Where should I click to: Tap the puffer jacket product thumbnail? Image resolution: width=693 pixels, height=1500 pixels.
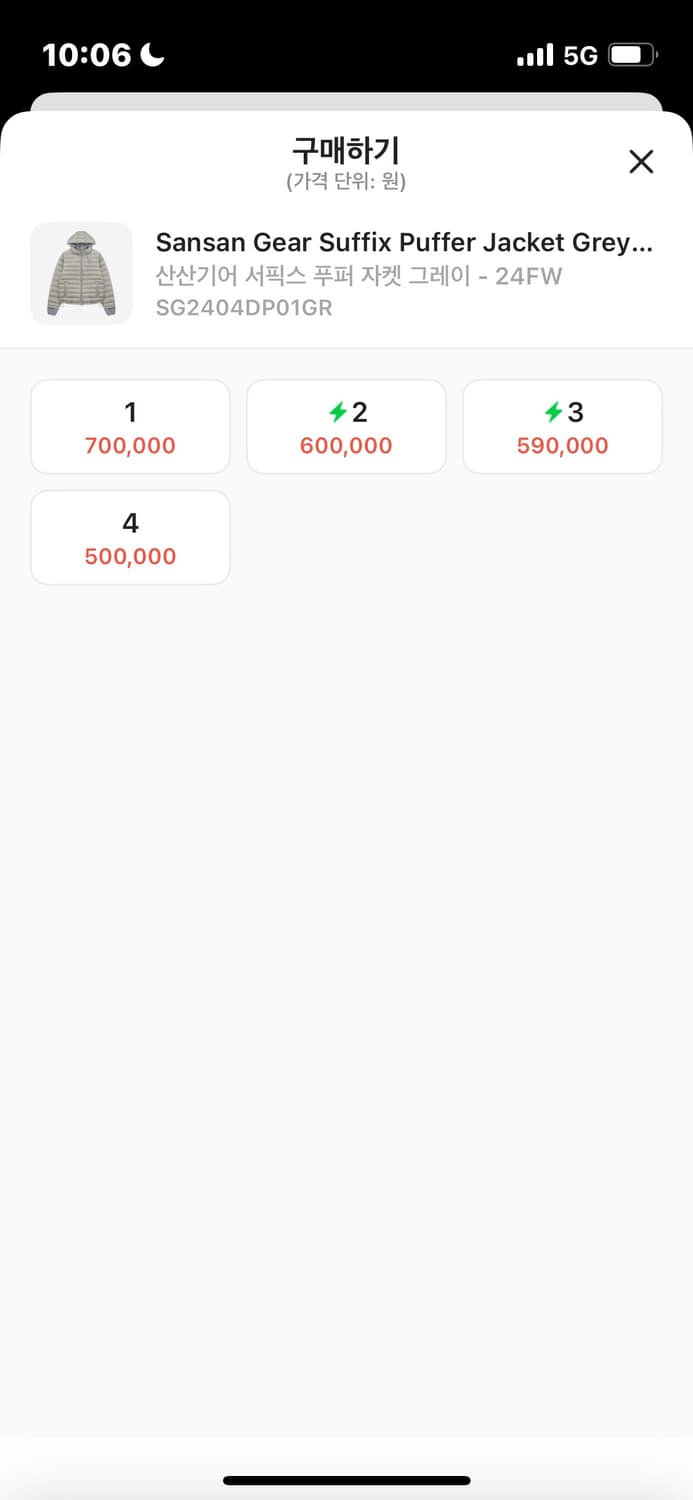tap(81, 273)
